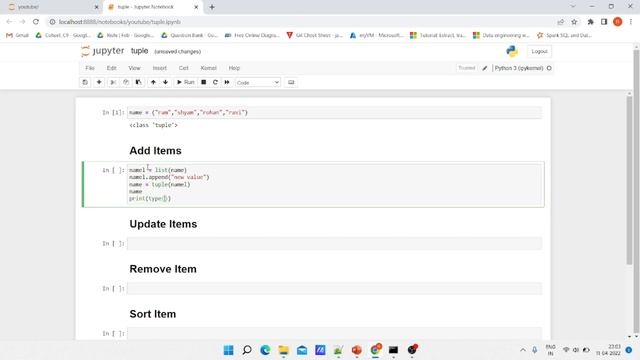Share this page icon in address bar
Screen dimensions: 640x360
tap(560, 22)
